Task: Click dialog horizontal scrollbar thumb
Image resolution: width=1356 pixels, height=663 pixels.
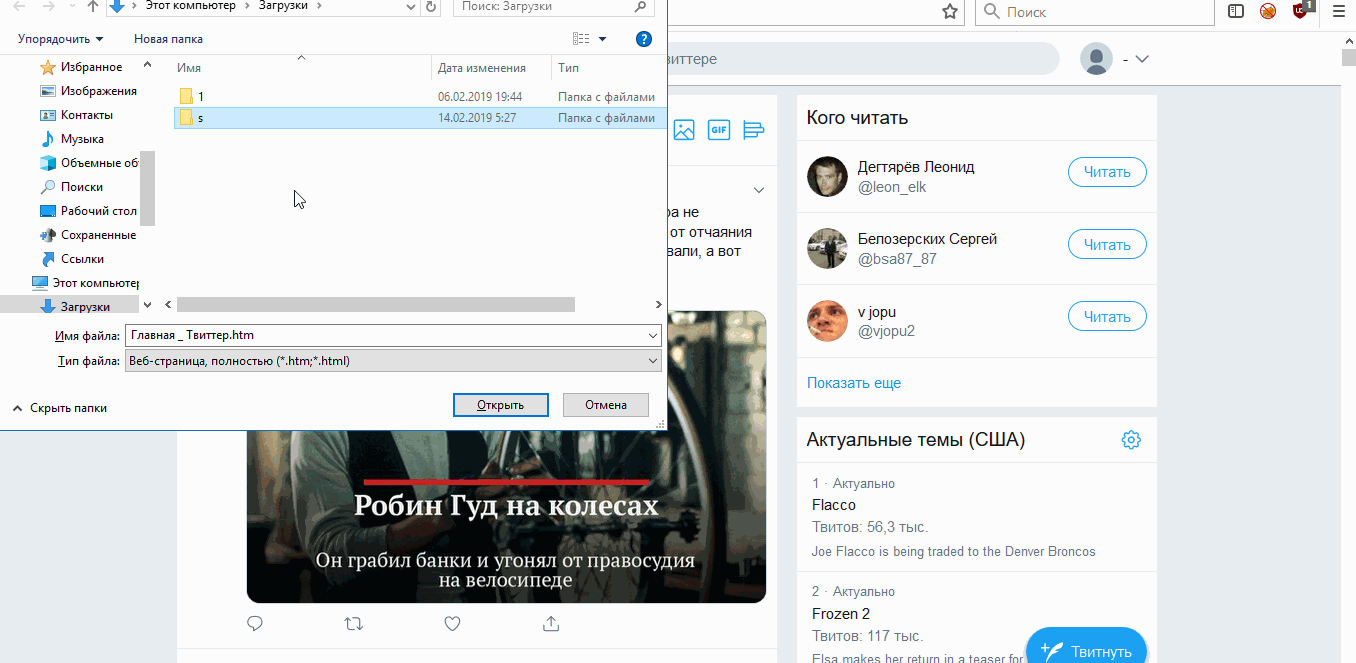Action: [376, 304]
